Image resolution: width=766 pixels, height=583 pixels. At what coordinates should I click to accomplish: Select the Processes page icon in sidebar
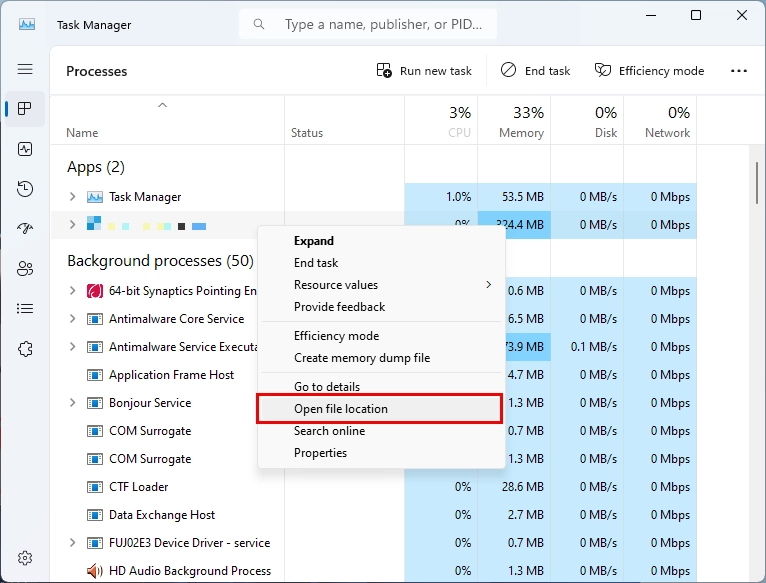click(x=25, y=108)
